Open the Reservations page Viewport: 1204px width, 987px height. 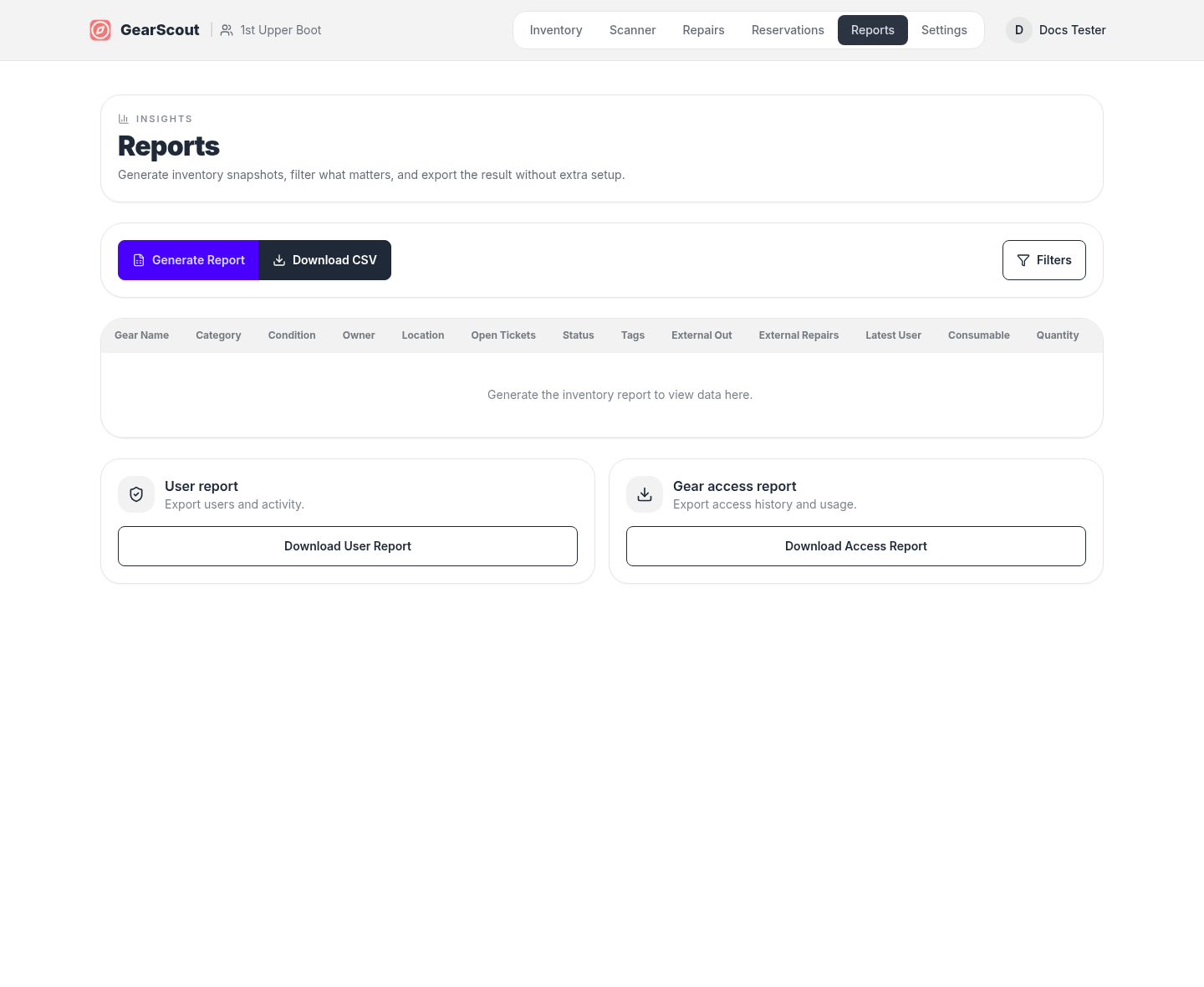coord(788,30)
